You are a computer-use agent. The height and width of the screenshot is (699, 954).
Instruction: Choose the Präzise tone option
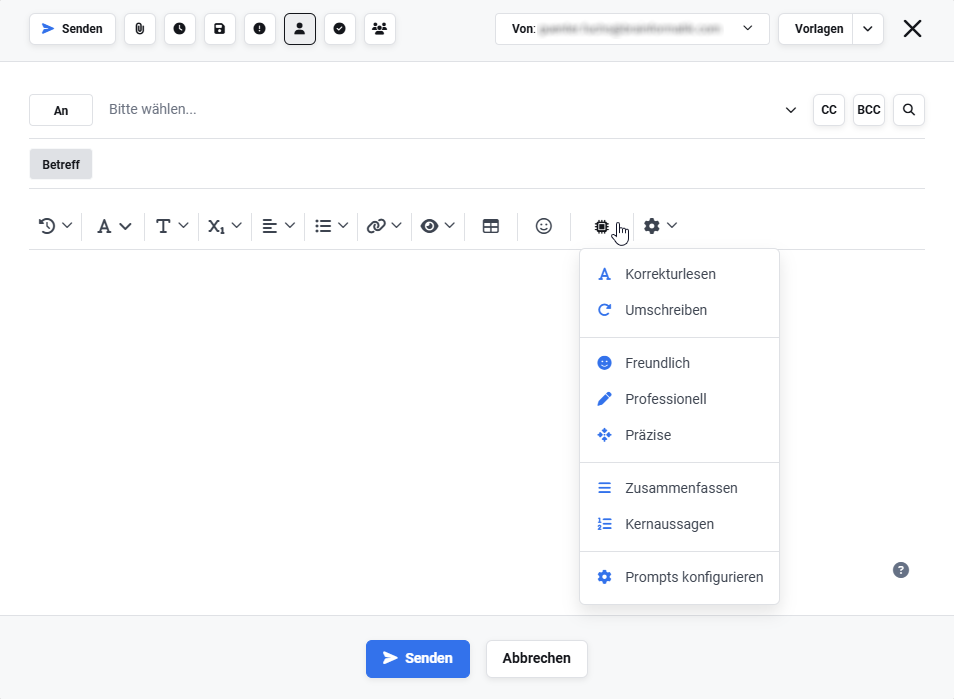pos(680,435)
